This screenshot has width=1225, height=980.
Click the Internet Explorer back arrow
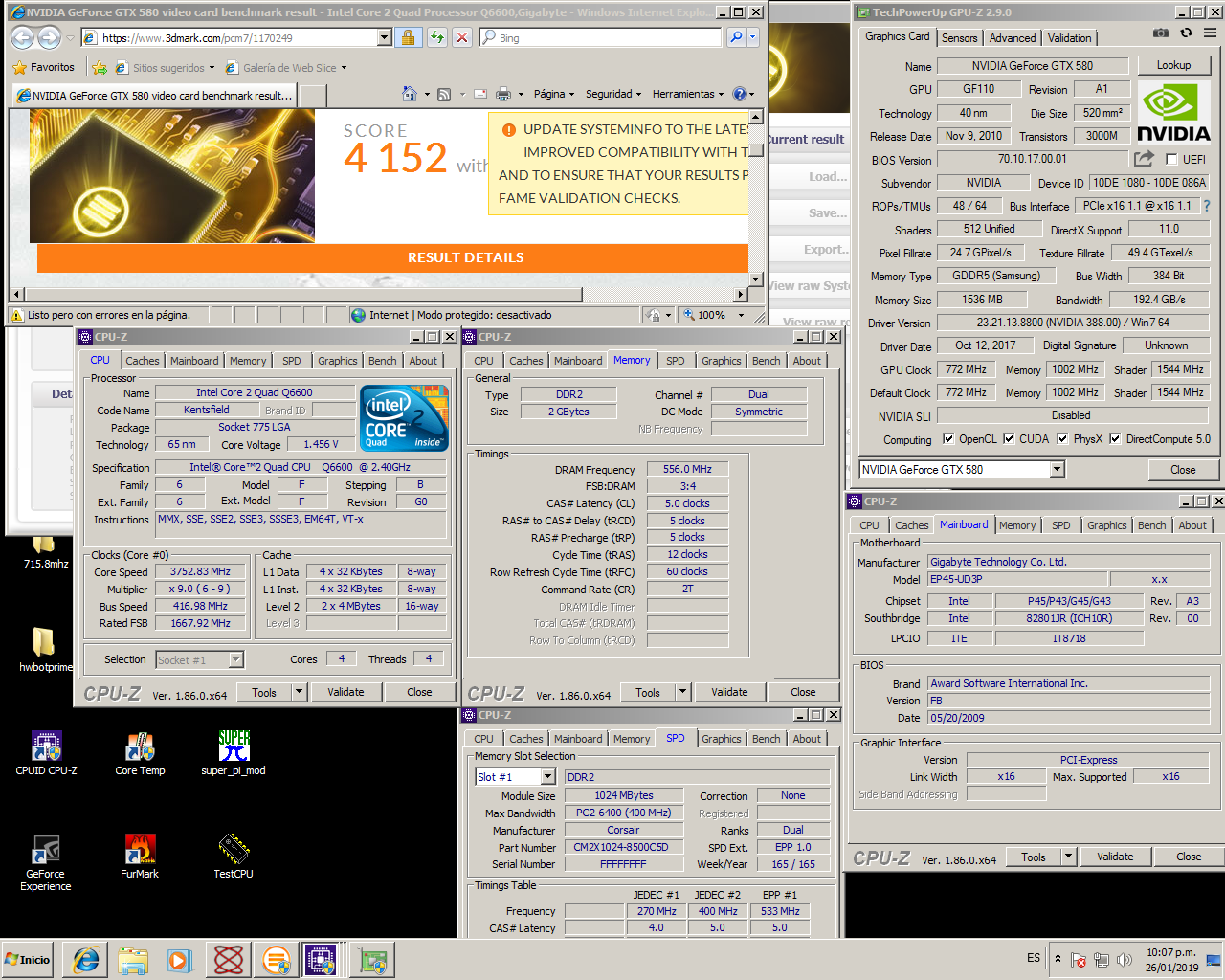click(x=23, y=37)
